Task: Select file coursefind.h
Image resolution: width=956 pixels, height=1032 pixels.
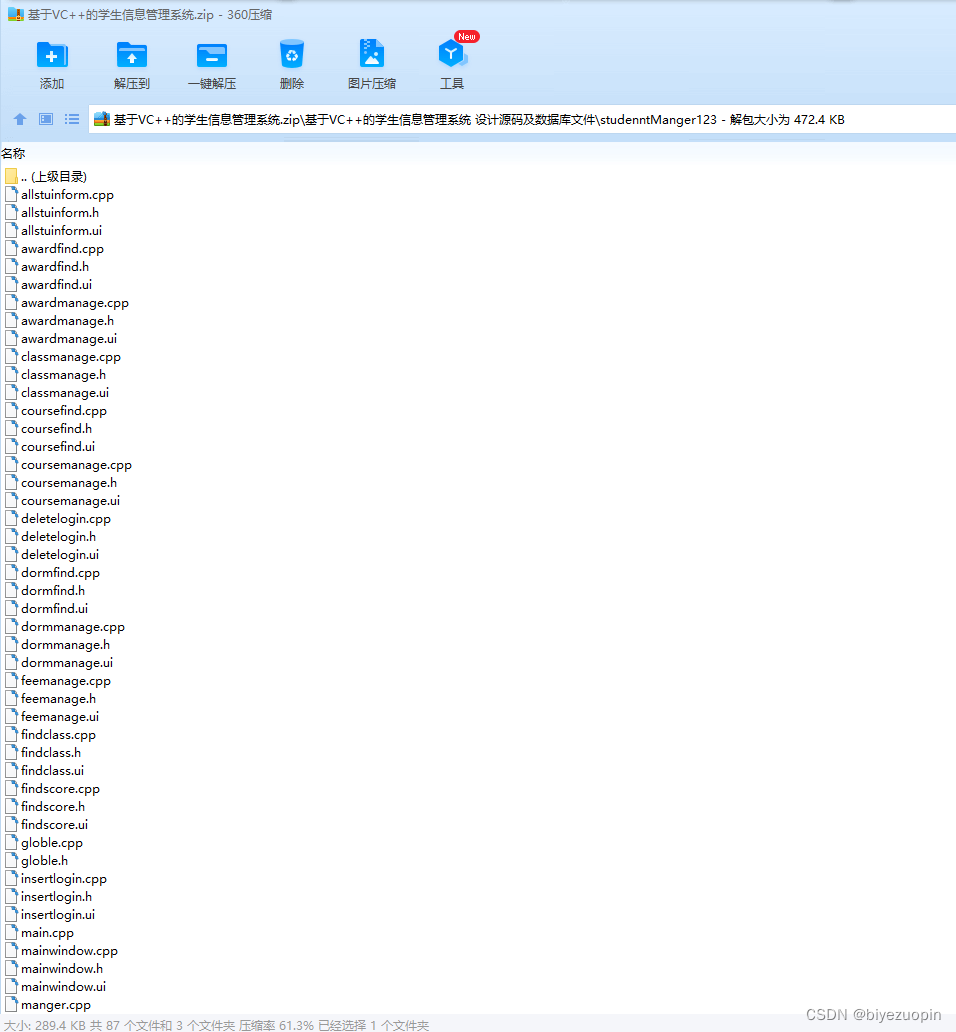Action: 49,428
